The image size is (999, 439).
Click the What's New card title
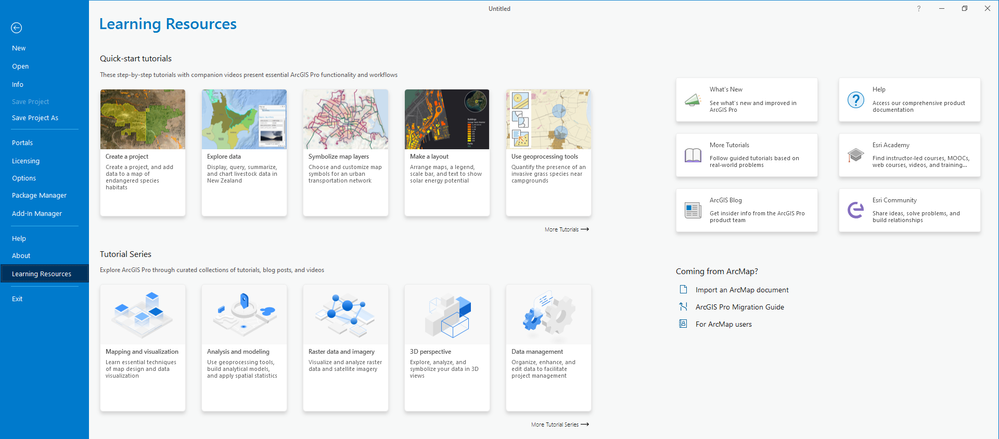(726, 90)
